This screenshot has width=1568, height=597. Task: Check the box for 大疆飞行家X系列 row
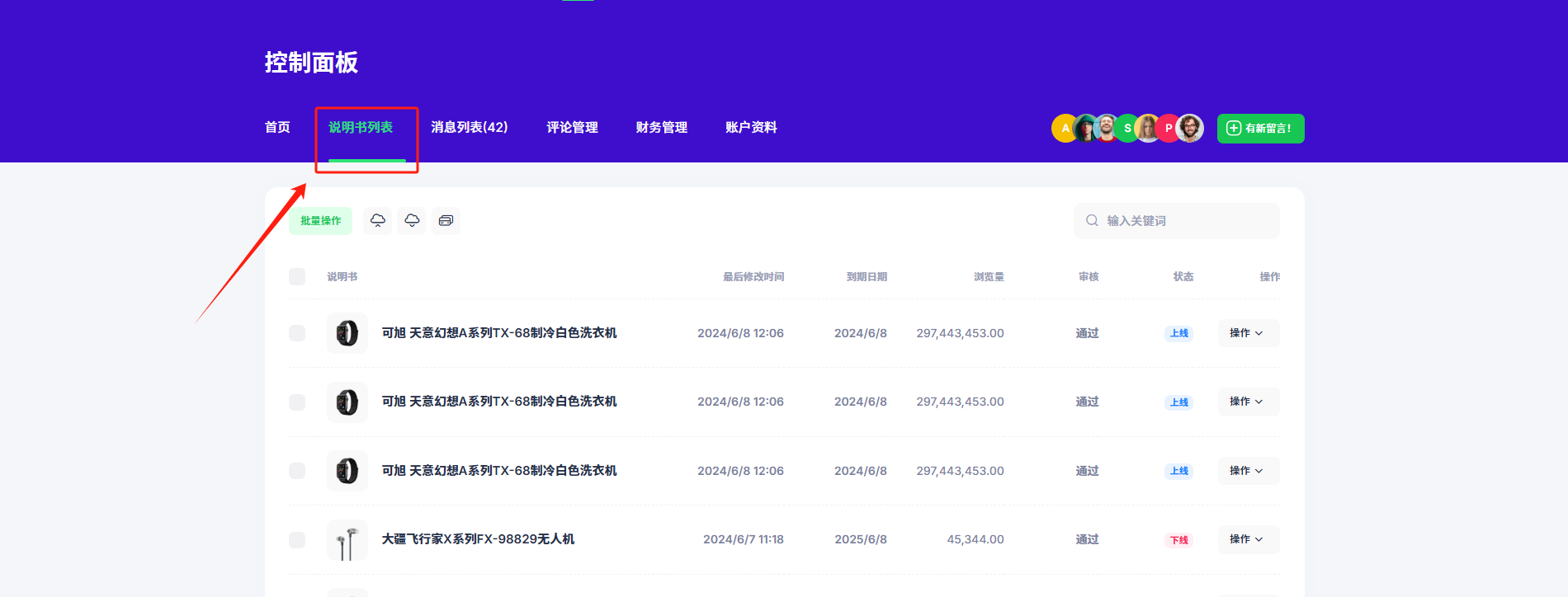297,539
